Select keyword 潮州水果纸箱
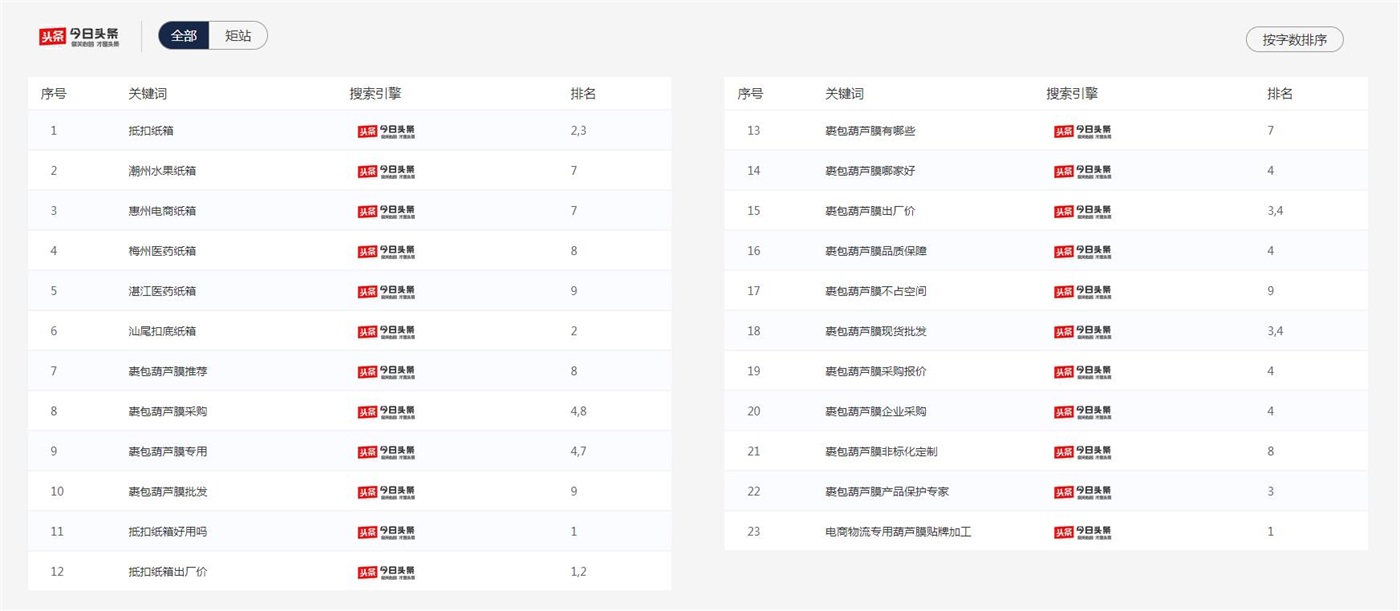The height and width of the screenshot is (611, 1400). (162, 171)
